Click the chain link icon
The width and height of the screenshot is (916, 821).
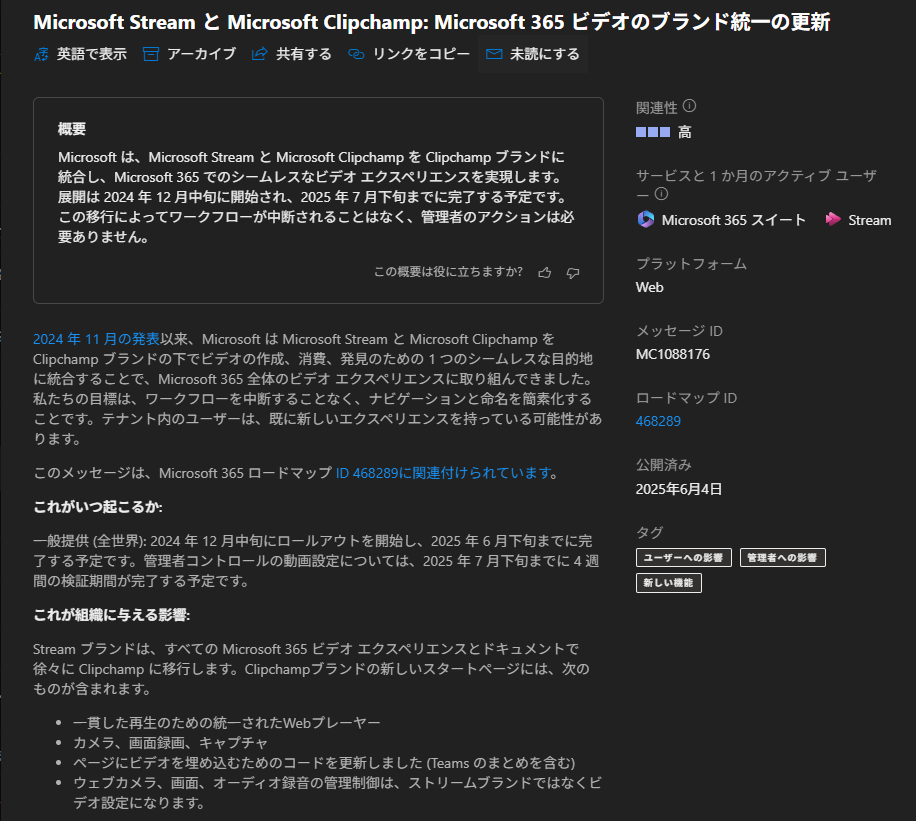click(x=356, y=54)
